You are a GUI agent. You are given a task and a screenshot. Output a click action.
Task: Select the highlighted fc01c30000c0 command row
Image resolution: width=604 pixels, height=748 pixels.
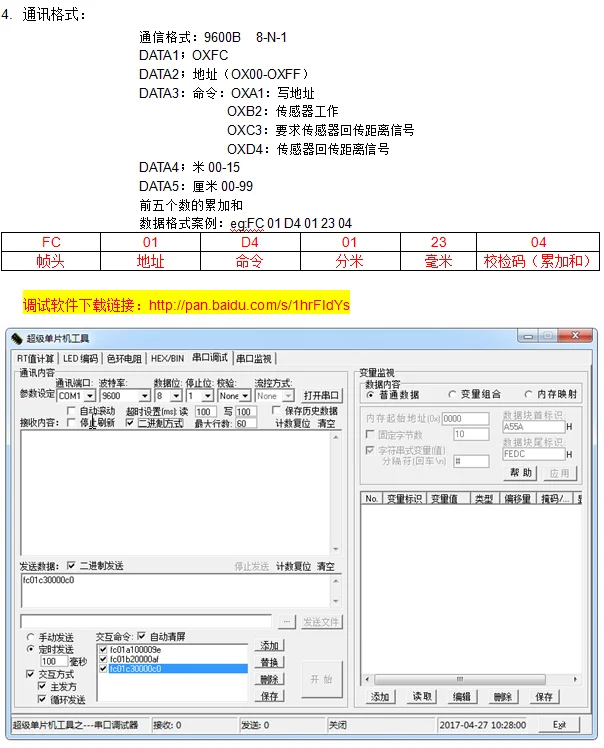pos(173,669)
